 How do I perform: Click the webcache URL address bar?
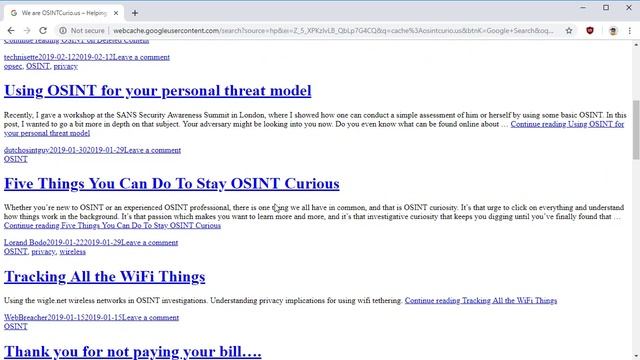[x=333, y=31]
